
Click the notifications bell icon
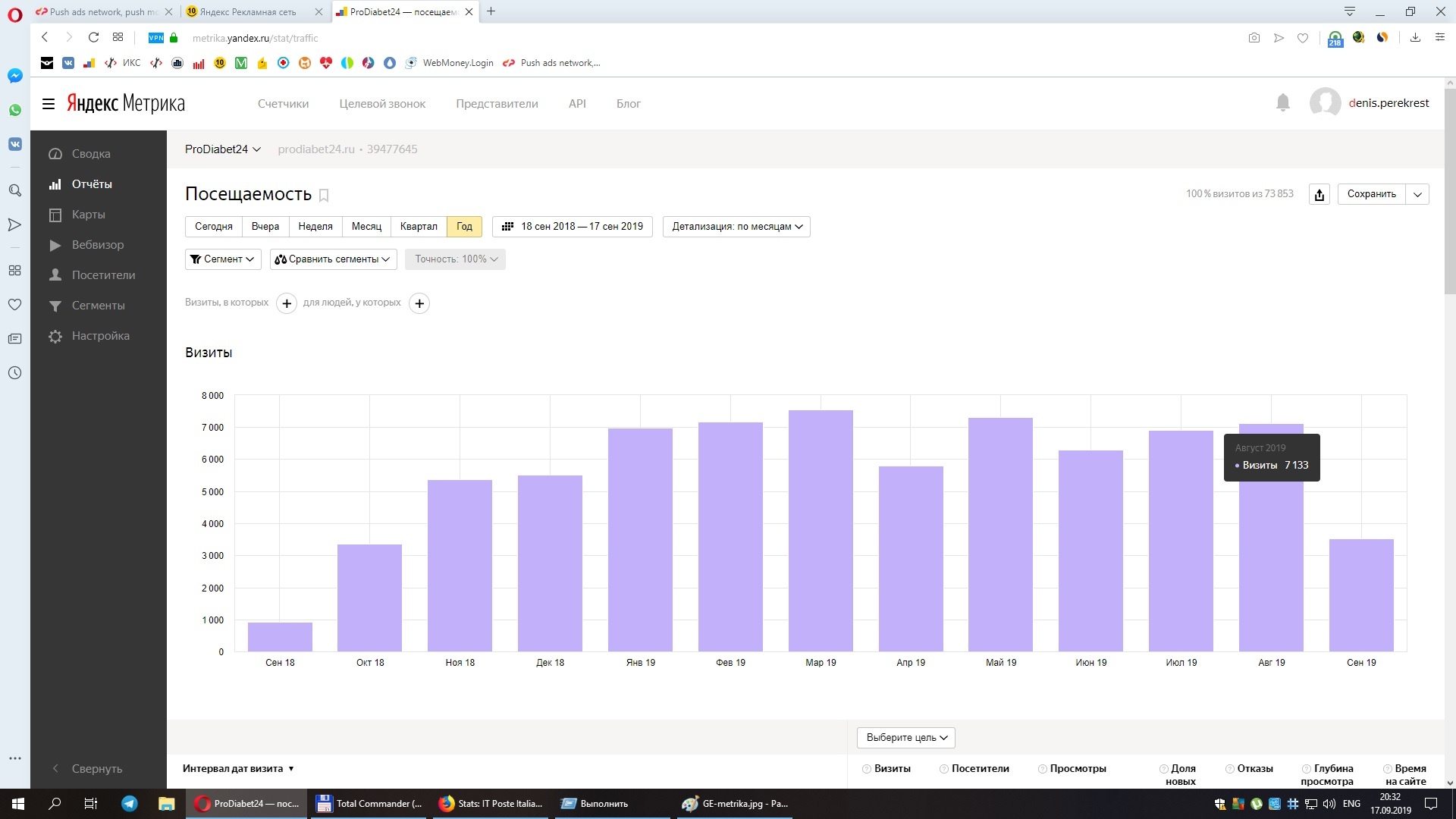click(x=1282, y=103)
